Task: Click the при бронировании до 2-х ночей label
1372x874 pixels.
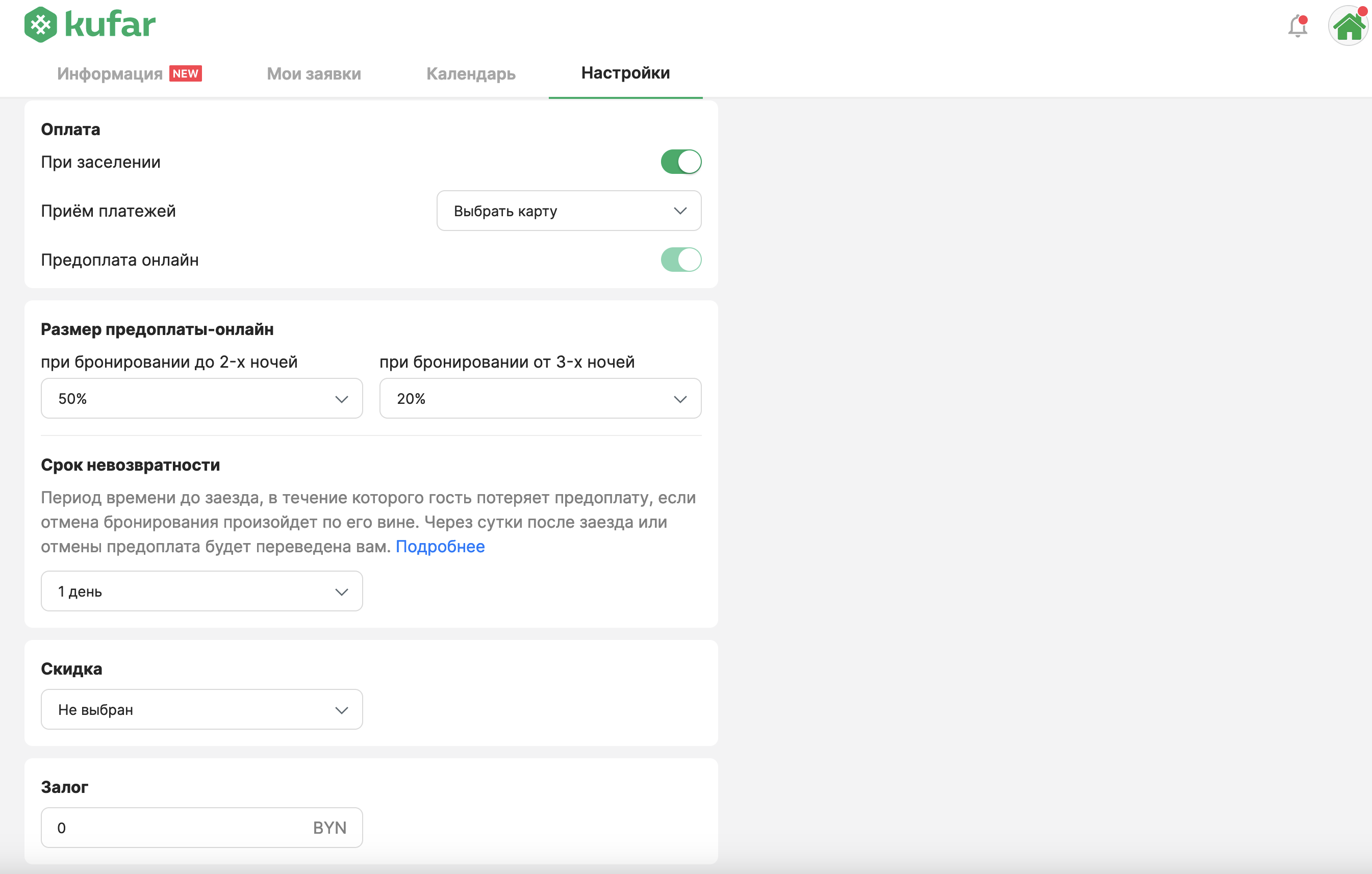Action: pos(169,362)
